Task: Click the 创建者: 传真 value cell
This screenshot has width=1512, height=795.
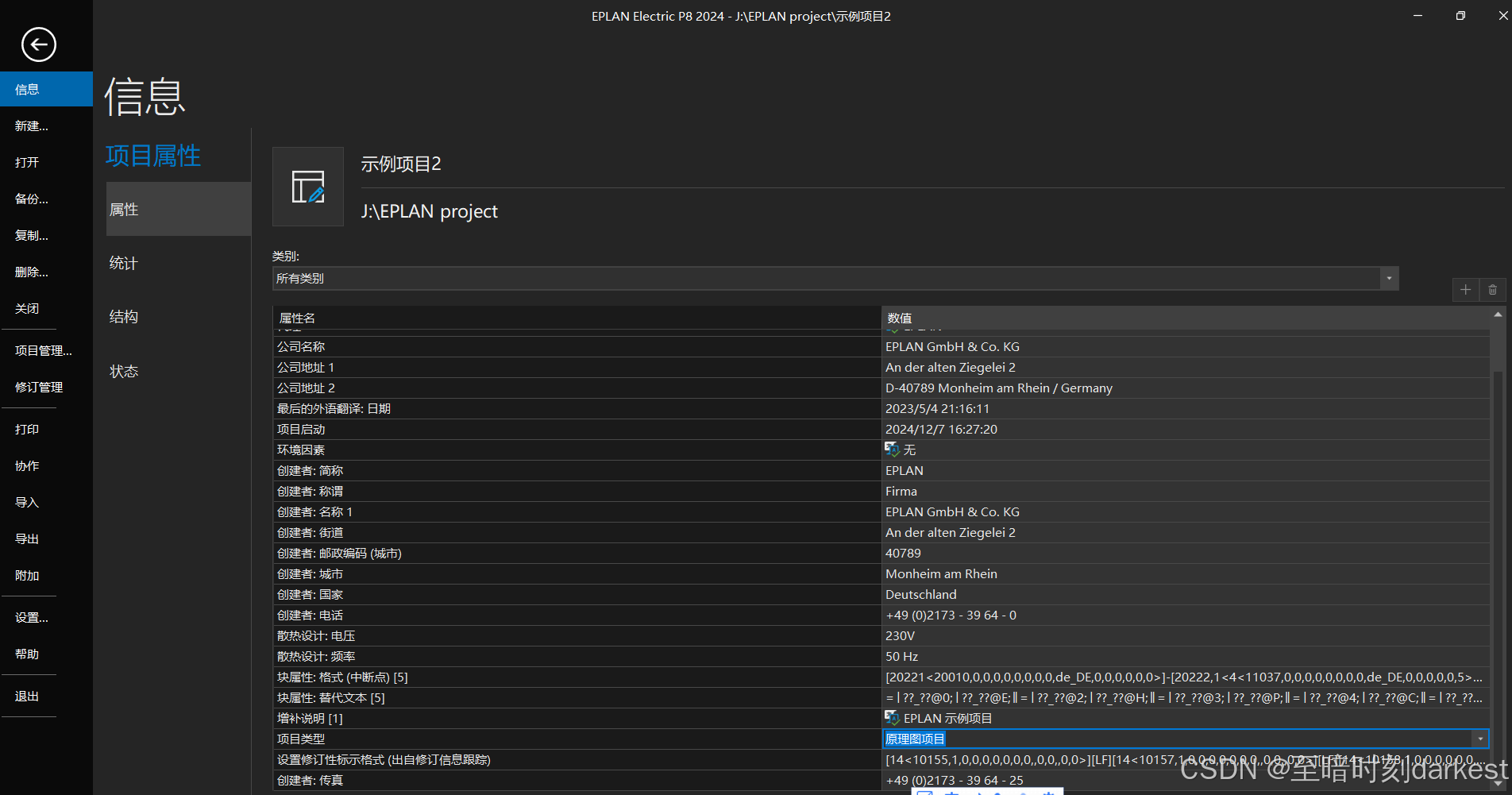Action: pos(1186,780)
